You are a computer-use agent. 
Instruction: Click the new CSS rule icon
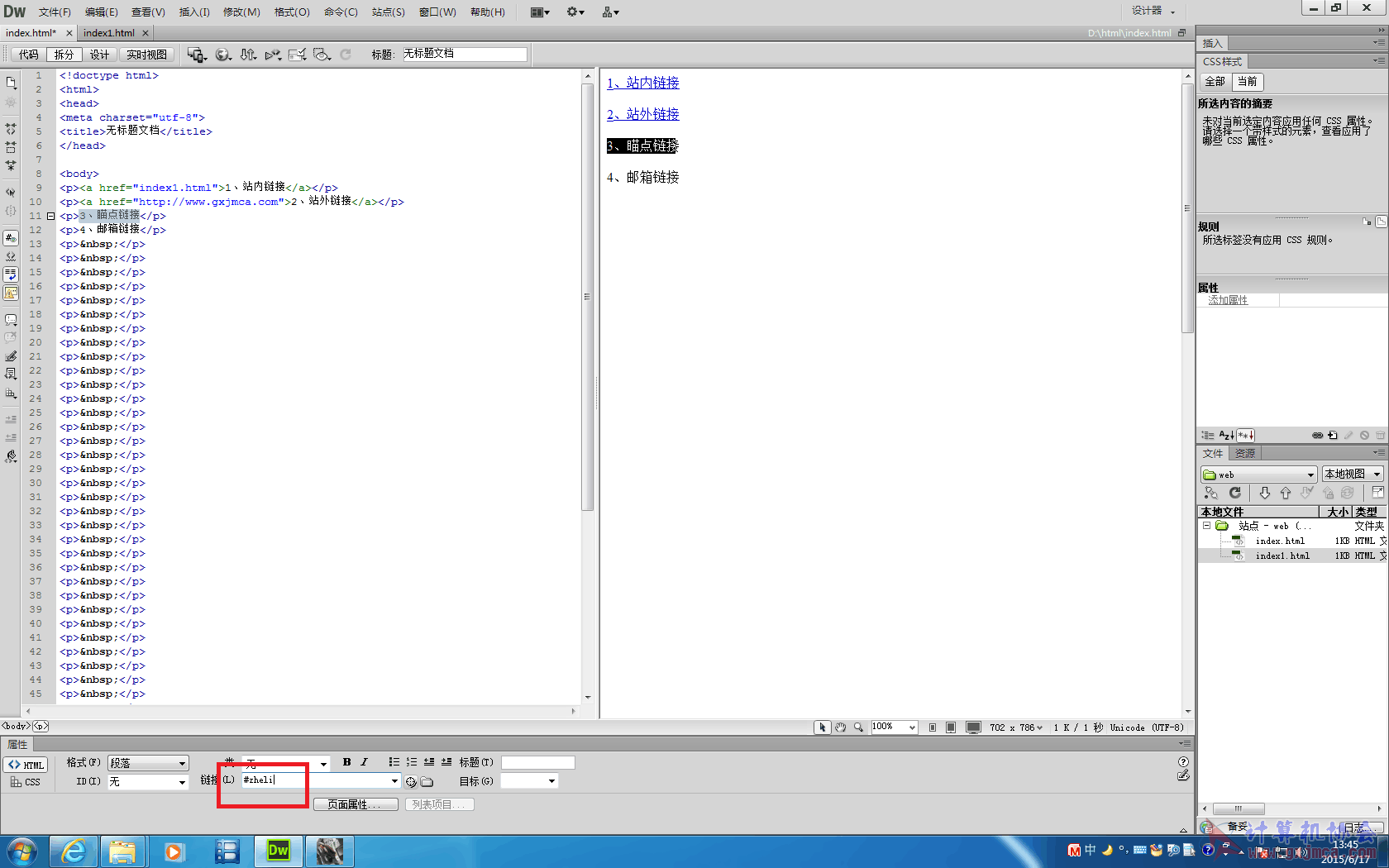[x=1333, y=435]
